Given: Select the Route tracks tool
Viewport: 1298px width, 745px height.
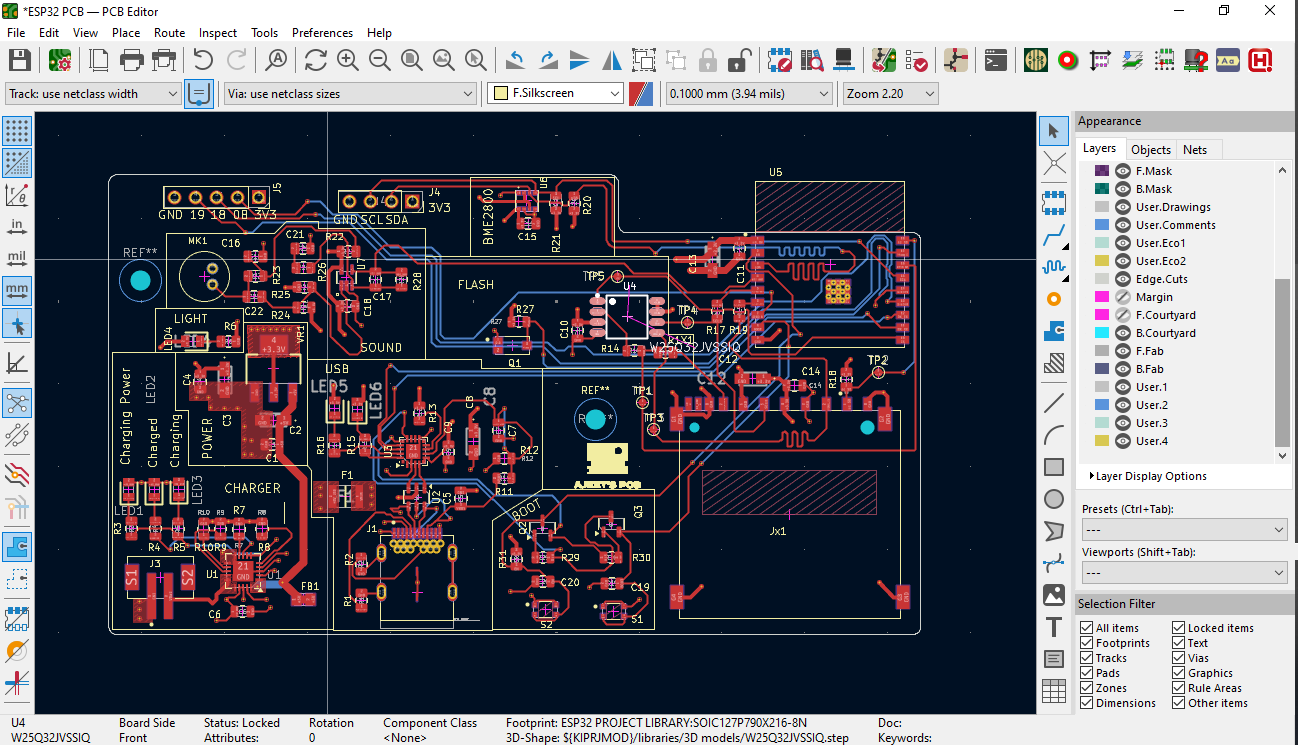Looking at the screenshot, I should [x=1053, y=235].
